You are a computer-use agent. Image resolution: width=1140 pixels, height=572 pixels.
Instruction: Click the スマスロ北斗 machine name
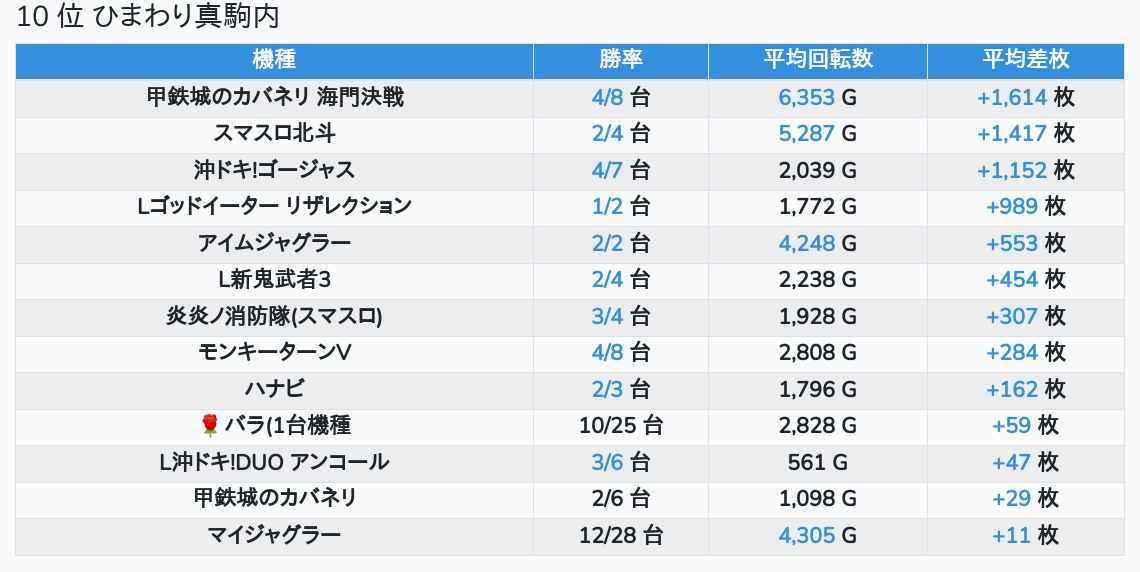tap(274, 134)
